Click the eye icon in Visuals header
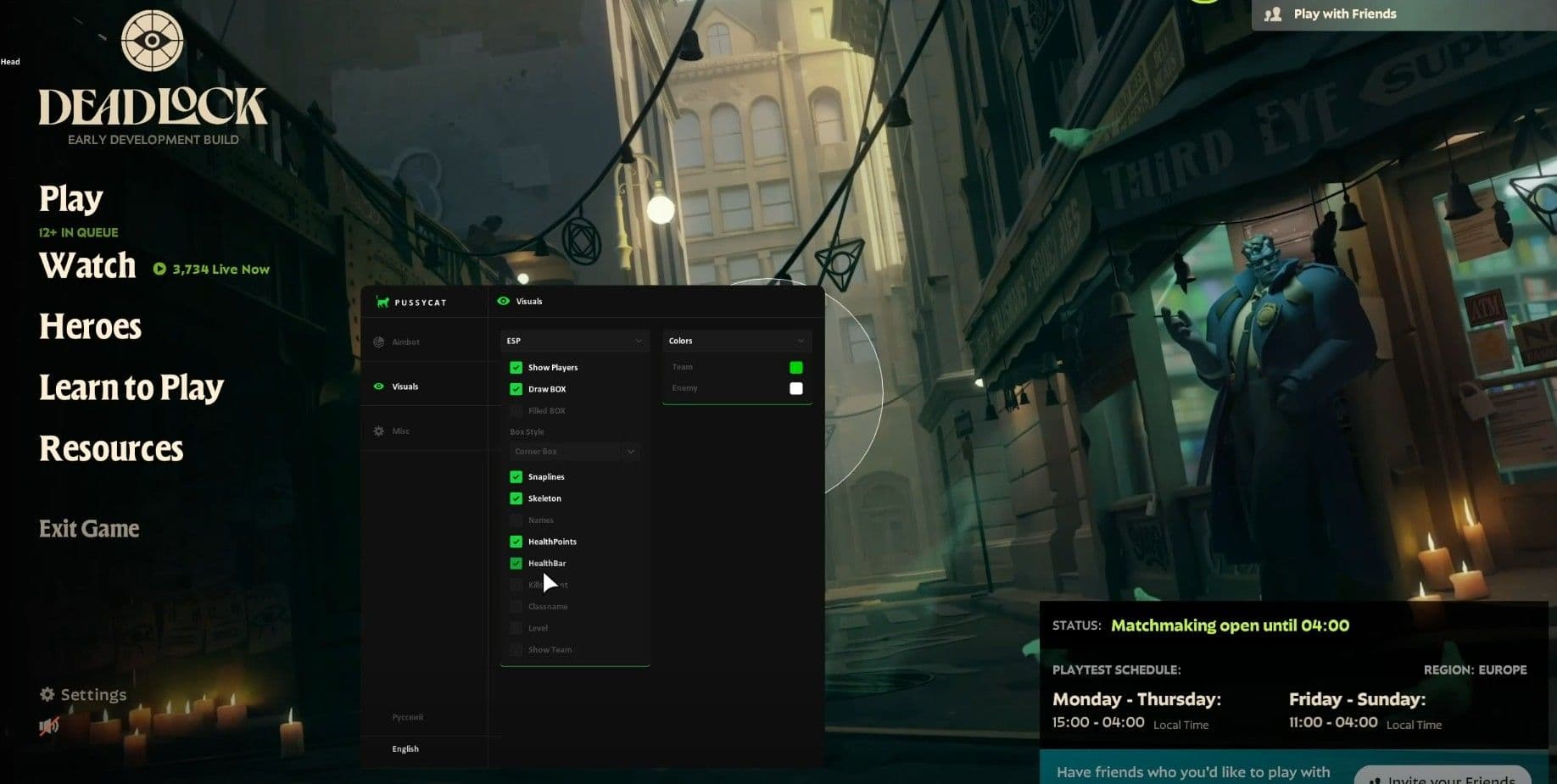 504,301
